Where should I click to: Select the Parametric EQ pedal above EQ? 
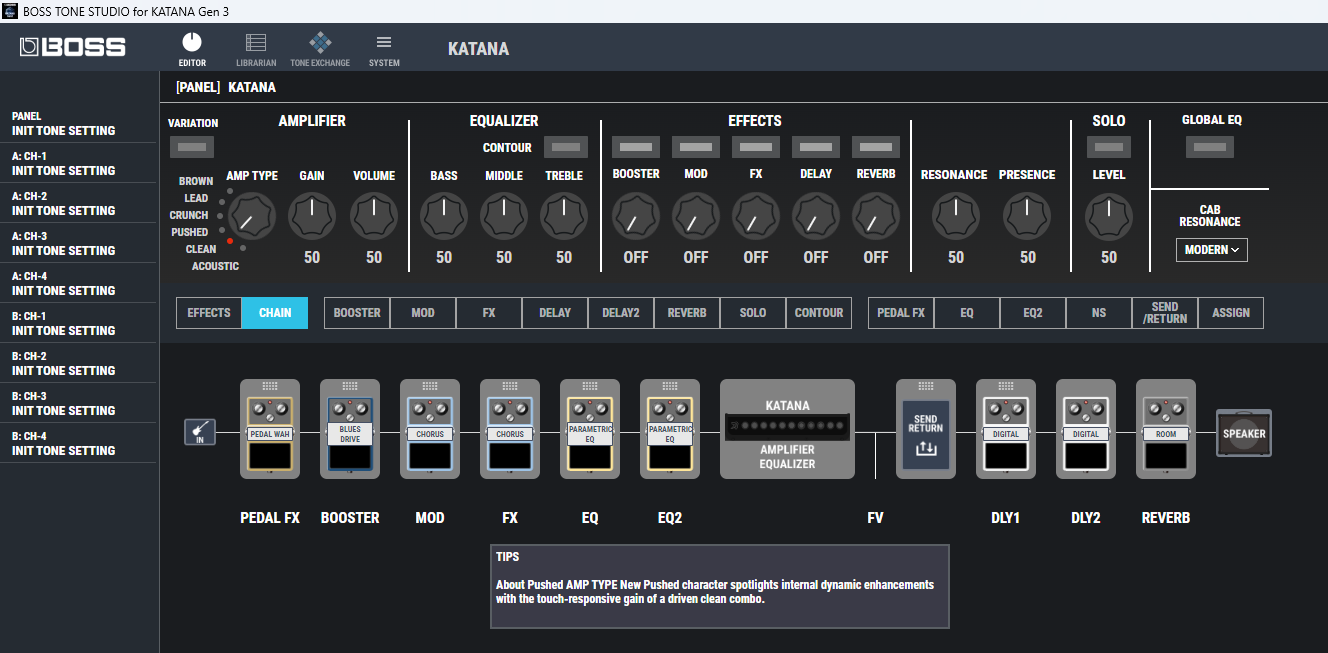coord(590,434)
